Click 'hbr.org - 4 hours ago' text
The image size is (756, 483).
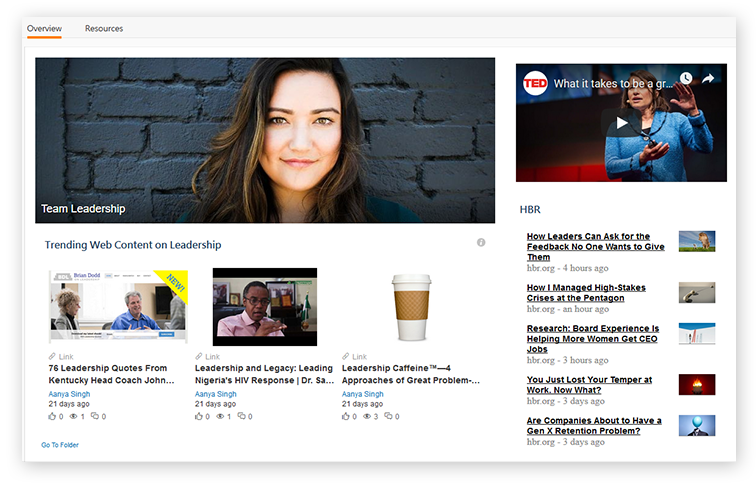pos(567,268)
